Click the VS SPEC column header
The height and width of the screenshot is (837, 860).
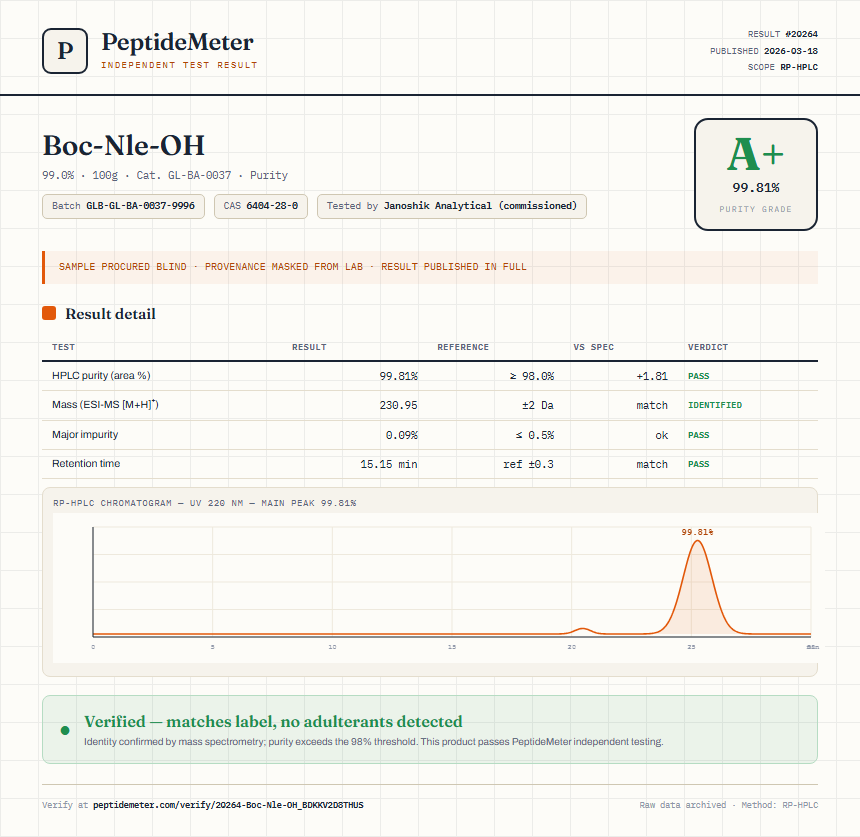[593, 347]
